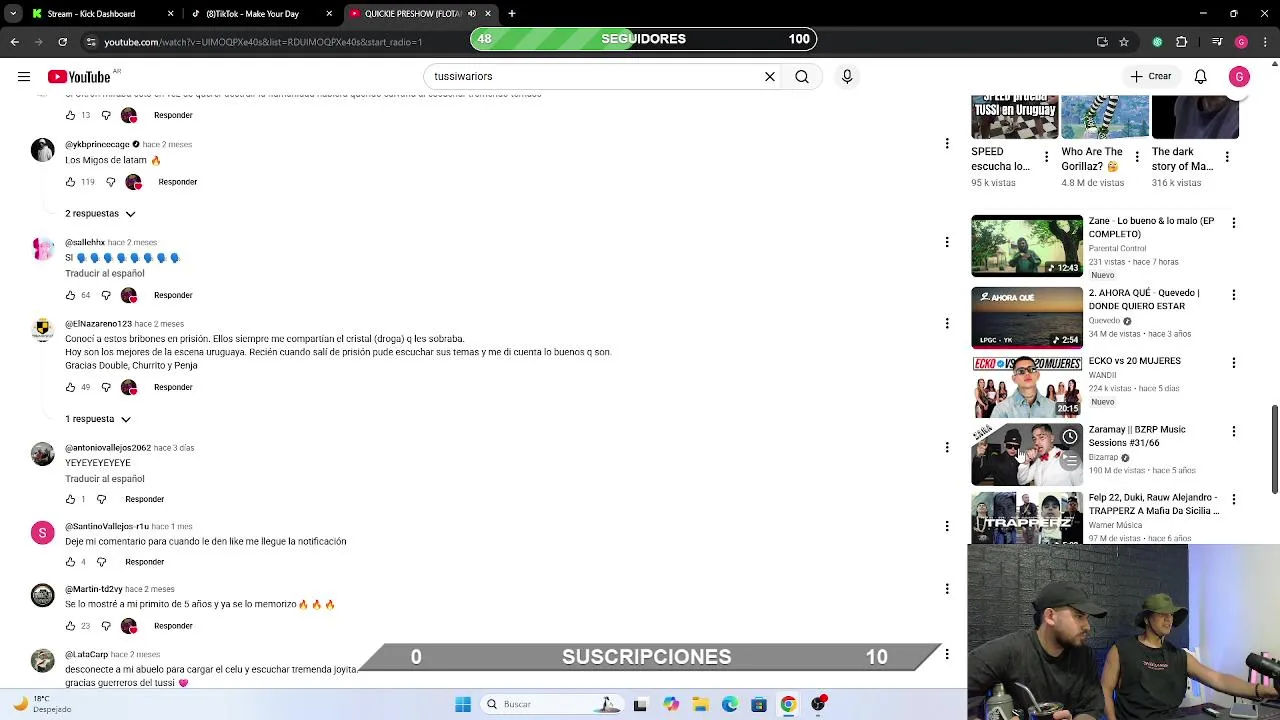This screenshot has width=1280, height=720.
Task: Open Felp 22, Duki TRAPPERZ video title
Action: tap(1153, 504)
